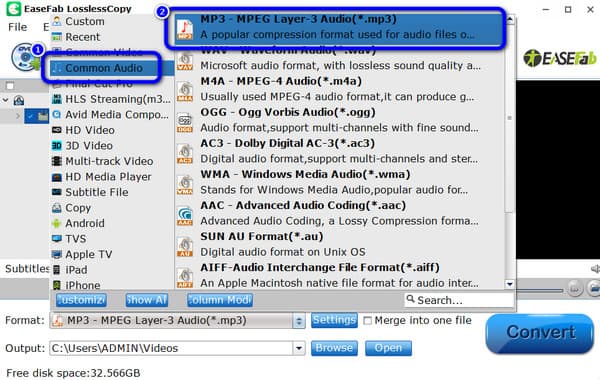
Task: Click the disc source icon in file tree
Action: (19, 100)
